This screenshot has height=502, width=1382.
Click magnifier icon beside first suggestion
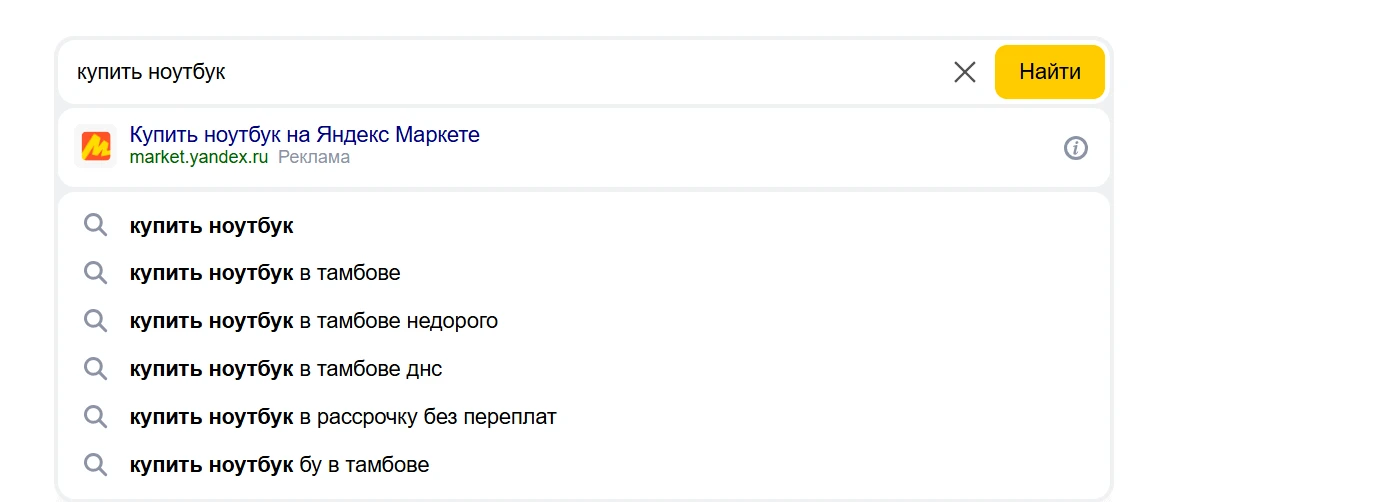point(95,225)
